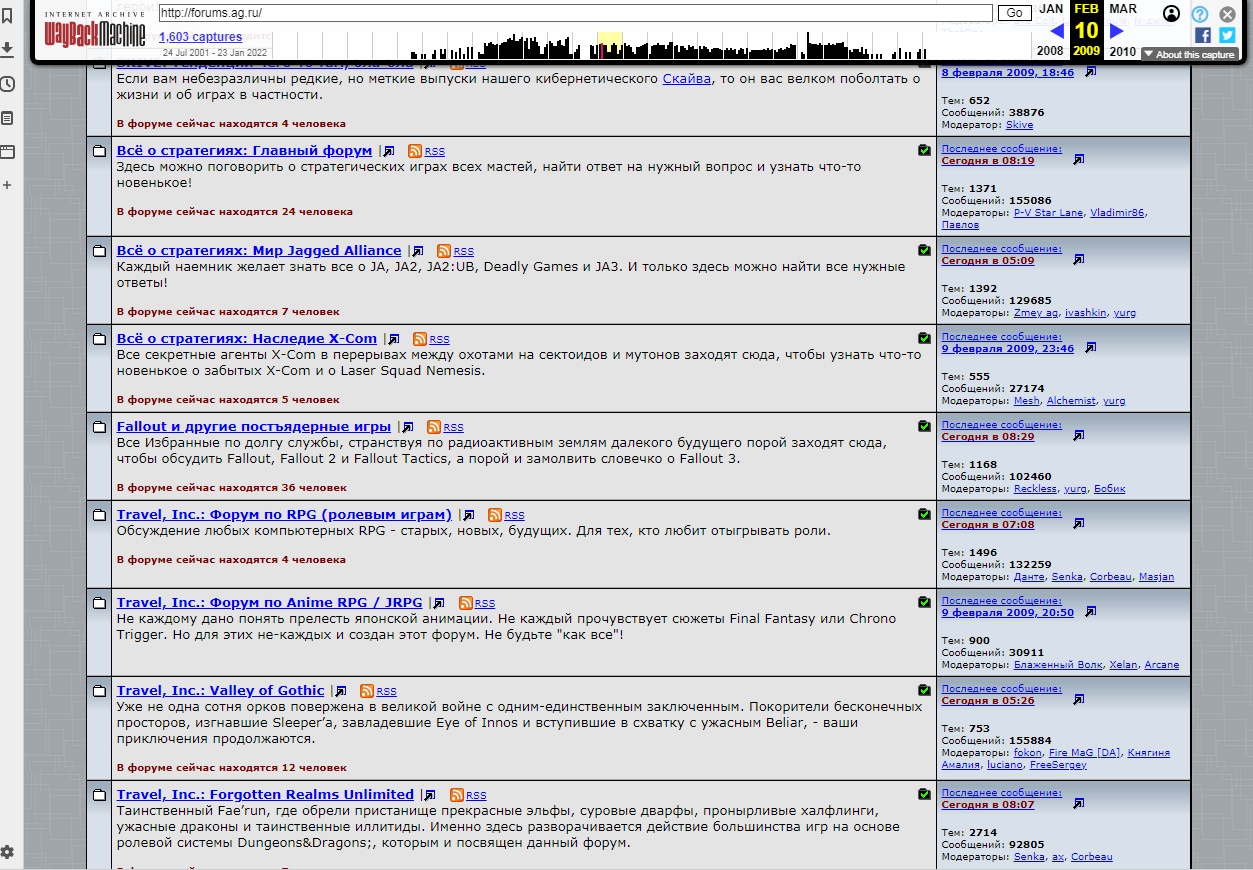Click the green check icon in the Anime RPG / JRPG row
Screen dimensions: 1253x870
tap(924, 602)
